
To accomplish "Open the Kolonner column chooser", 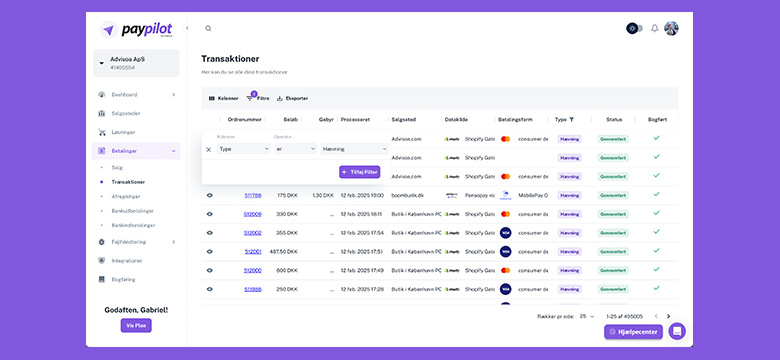I will tap(223, 98).
